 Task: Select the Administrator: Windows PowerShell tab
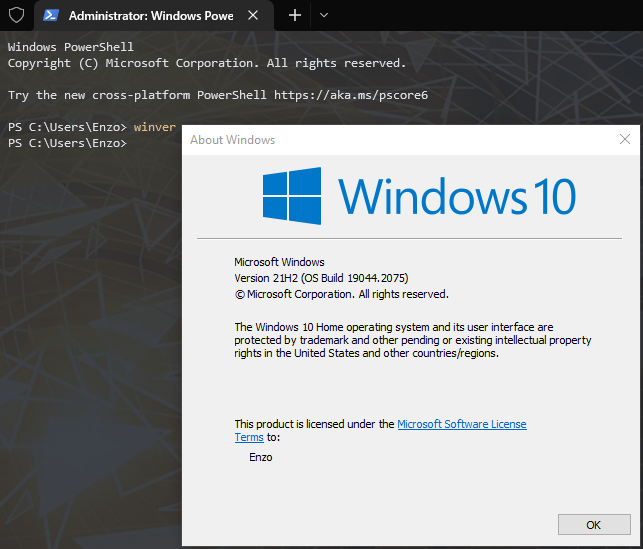pyautogui.click(x=154, y=16)
